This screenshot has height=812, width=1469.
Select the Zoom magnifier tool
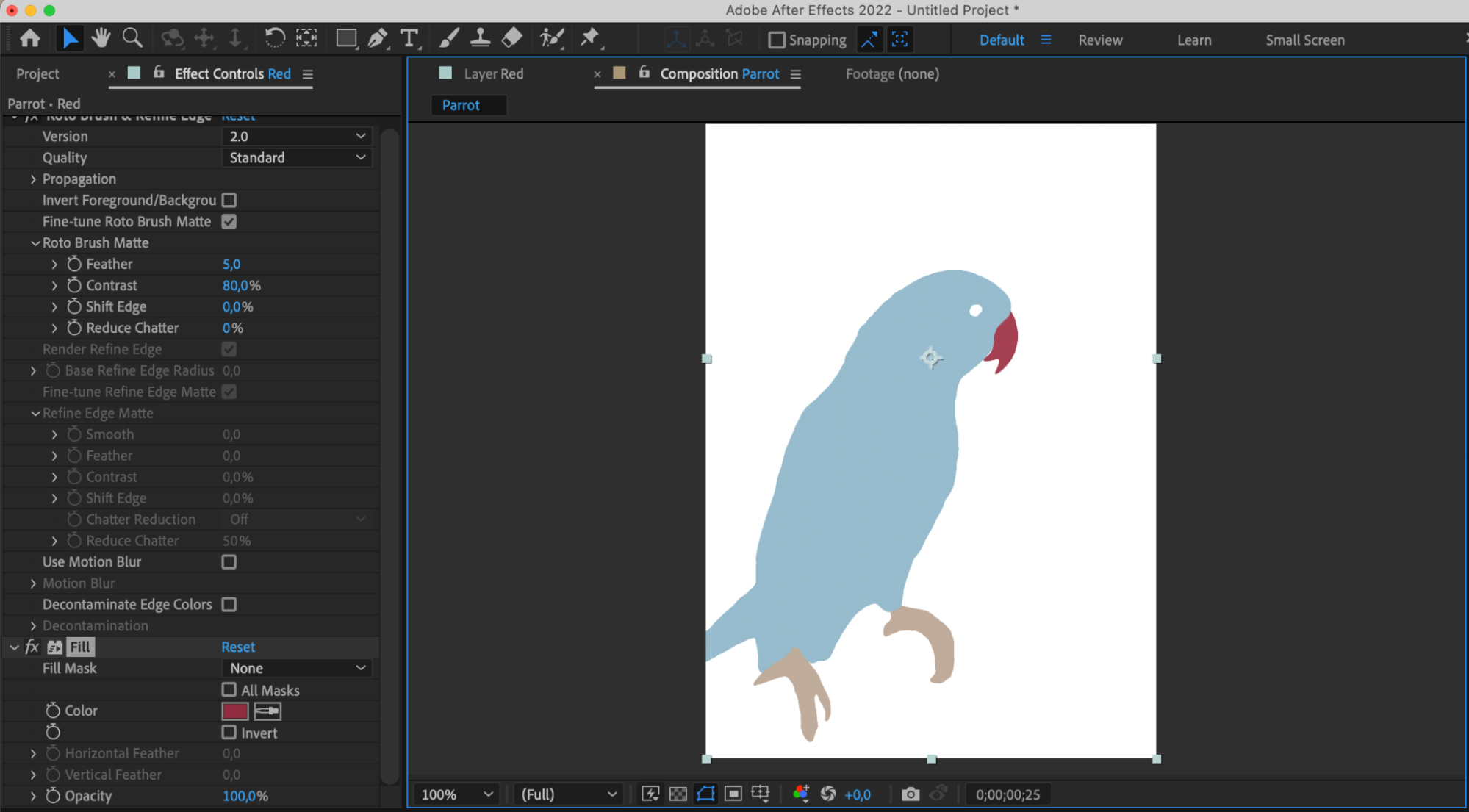(132, 39)
